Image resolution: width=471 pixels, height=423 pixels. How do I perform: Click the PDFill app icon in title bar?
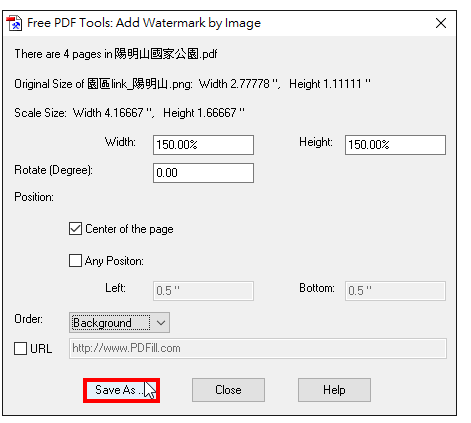click(14, 23)
